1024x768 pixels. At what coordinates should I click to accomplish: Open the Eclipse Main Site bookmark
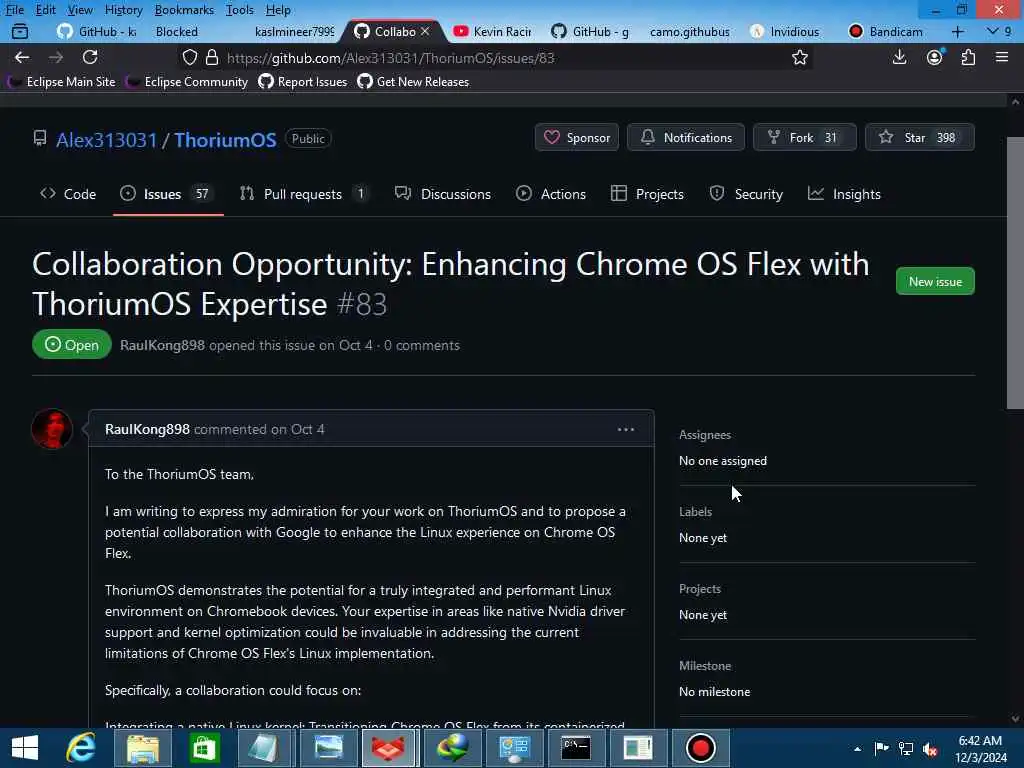click(61, 82)
